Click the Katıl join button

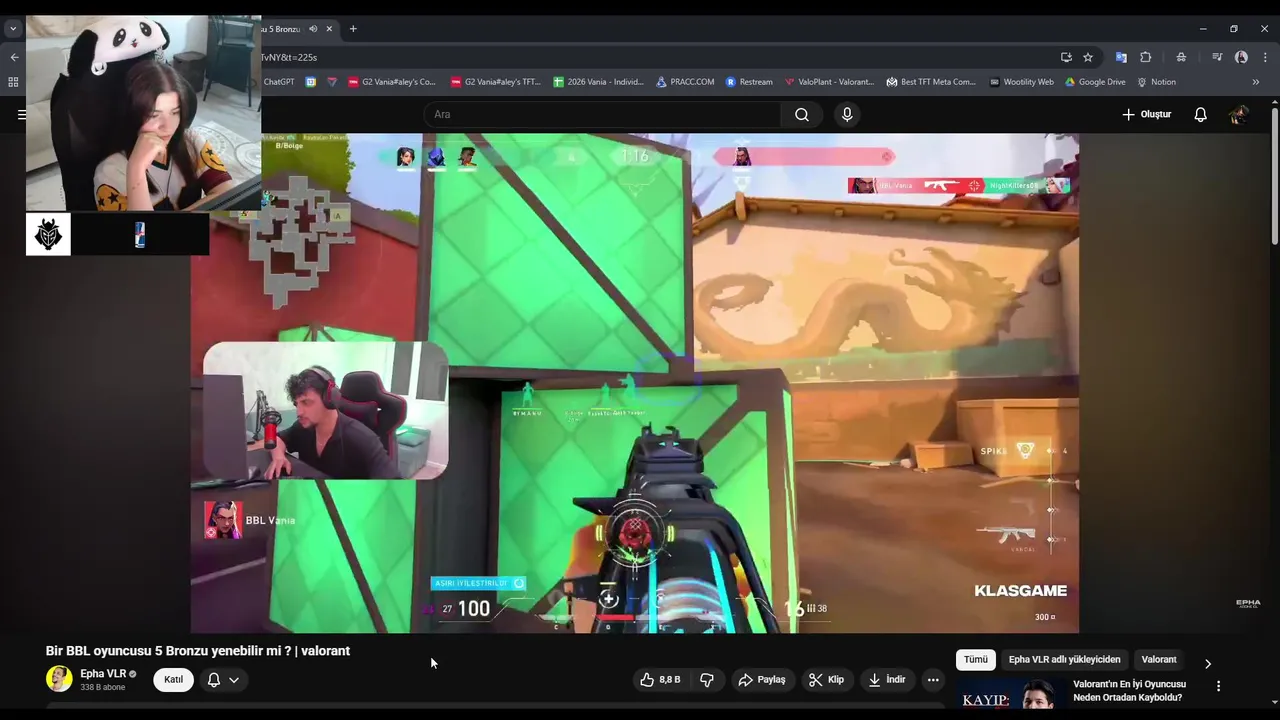coord(173,680)
